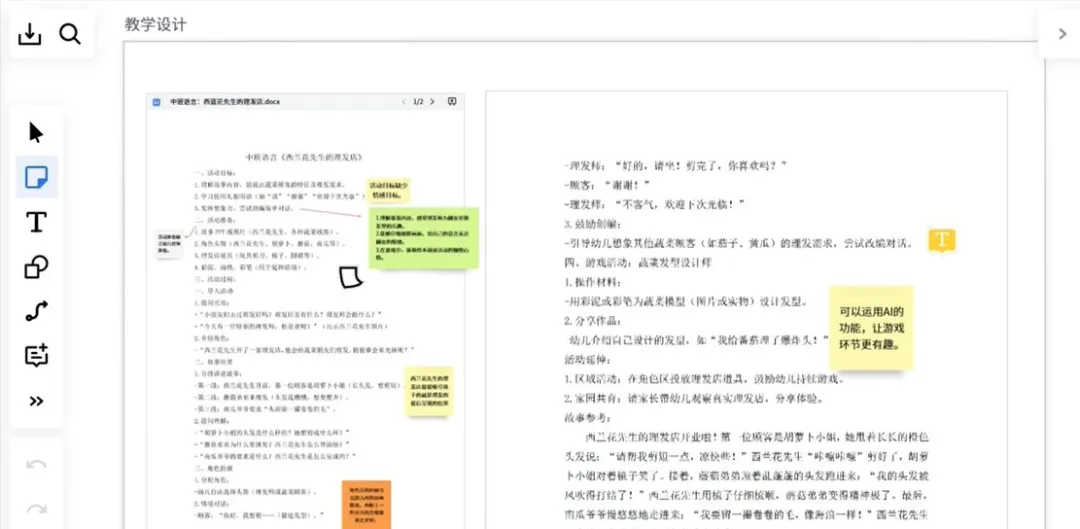Select the curved connector line tool

(37, 312)
